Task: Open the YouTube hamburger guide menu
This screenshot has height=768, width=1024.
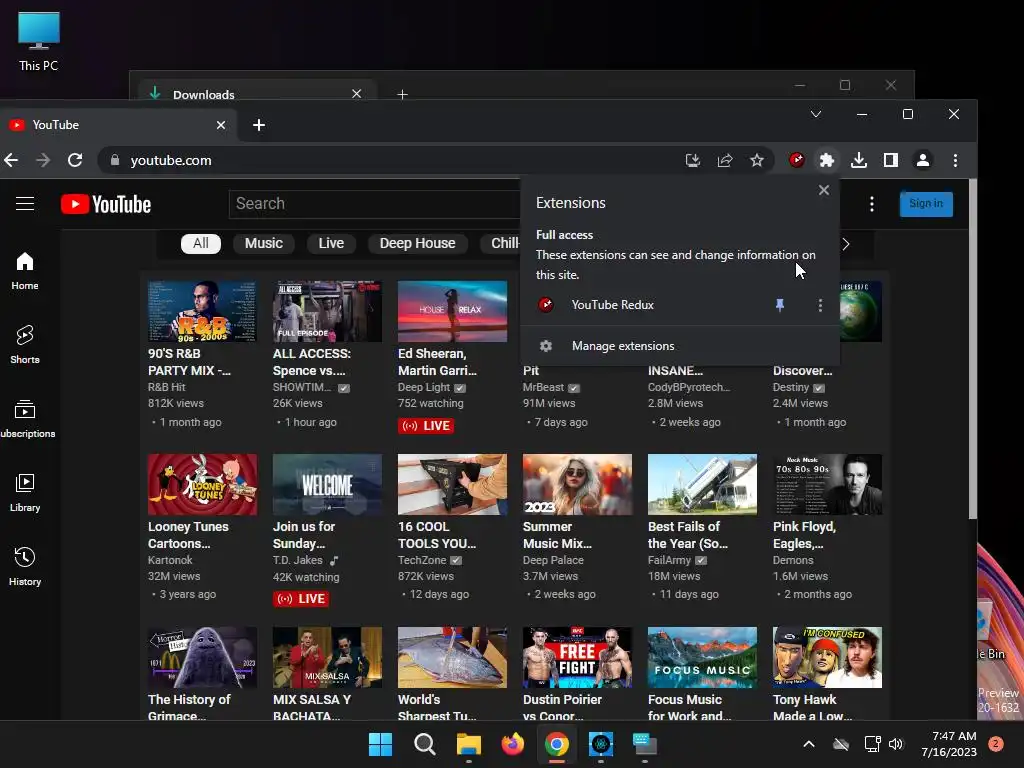Action: point(25,204)
